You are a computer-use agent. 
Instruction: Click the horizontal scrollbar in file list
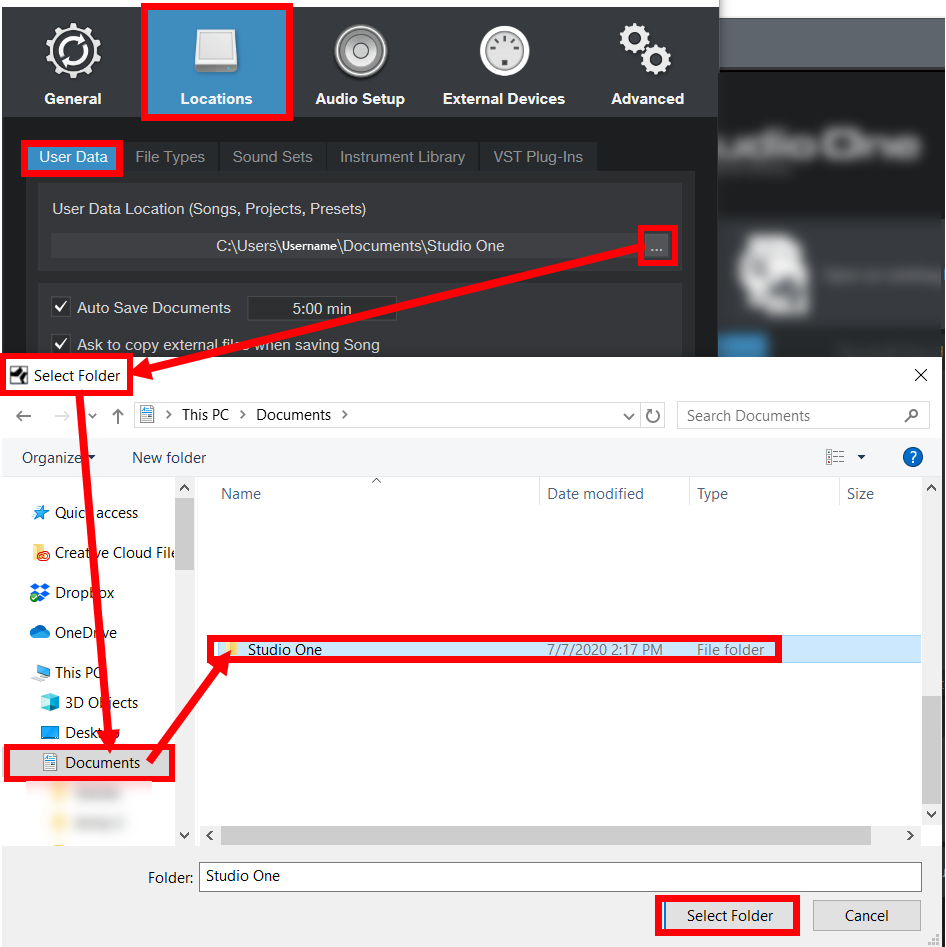(x=545, y=835)
